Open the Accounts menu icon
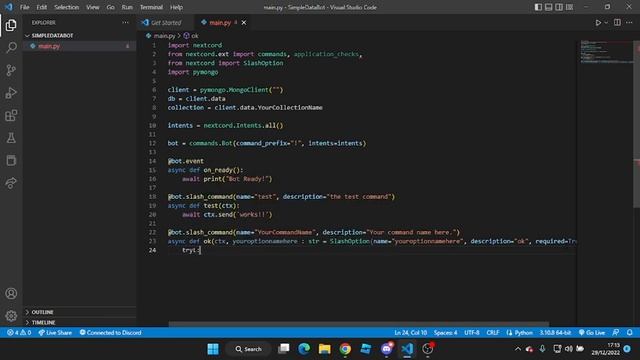 [11, 293]
